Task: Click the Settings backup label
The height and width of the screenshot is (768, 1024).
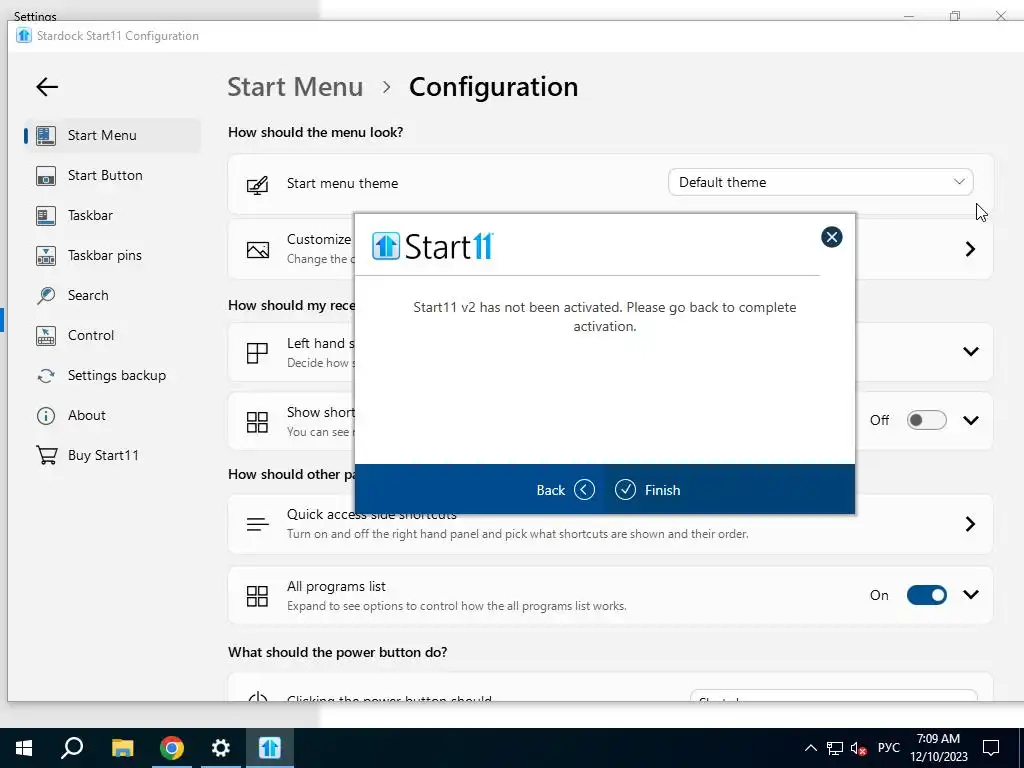Action: 117,376
